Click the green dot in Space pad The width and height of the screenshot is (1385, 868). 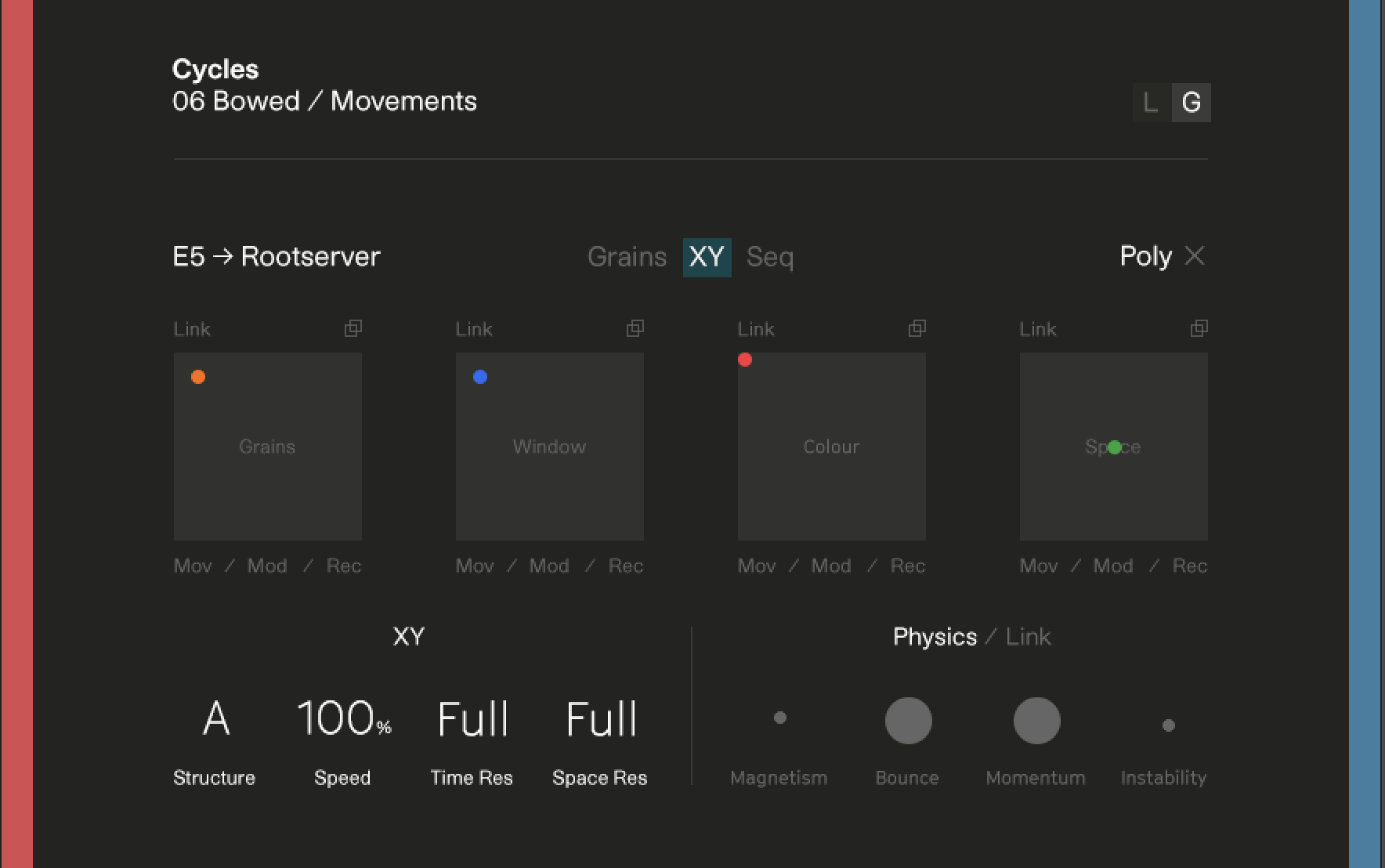click(x=1115, y=447)
